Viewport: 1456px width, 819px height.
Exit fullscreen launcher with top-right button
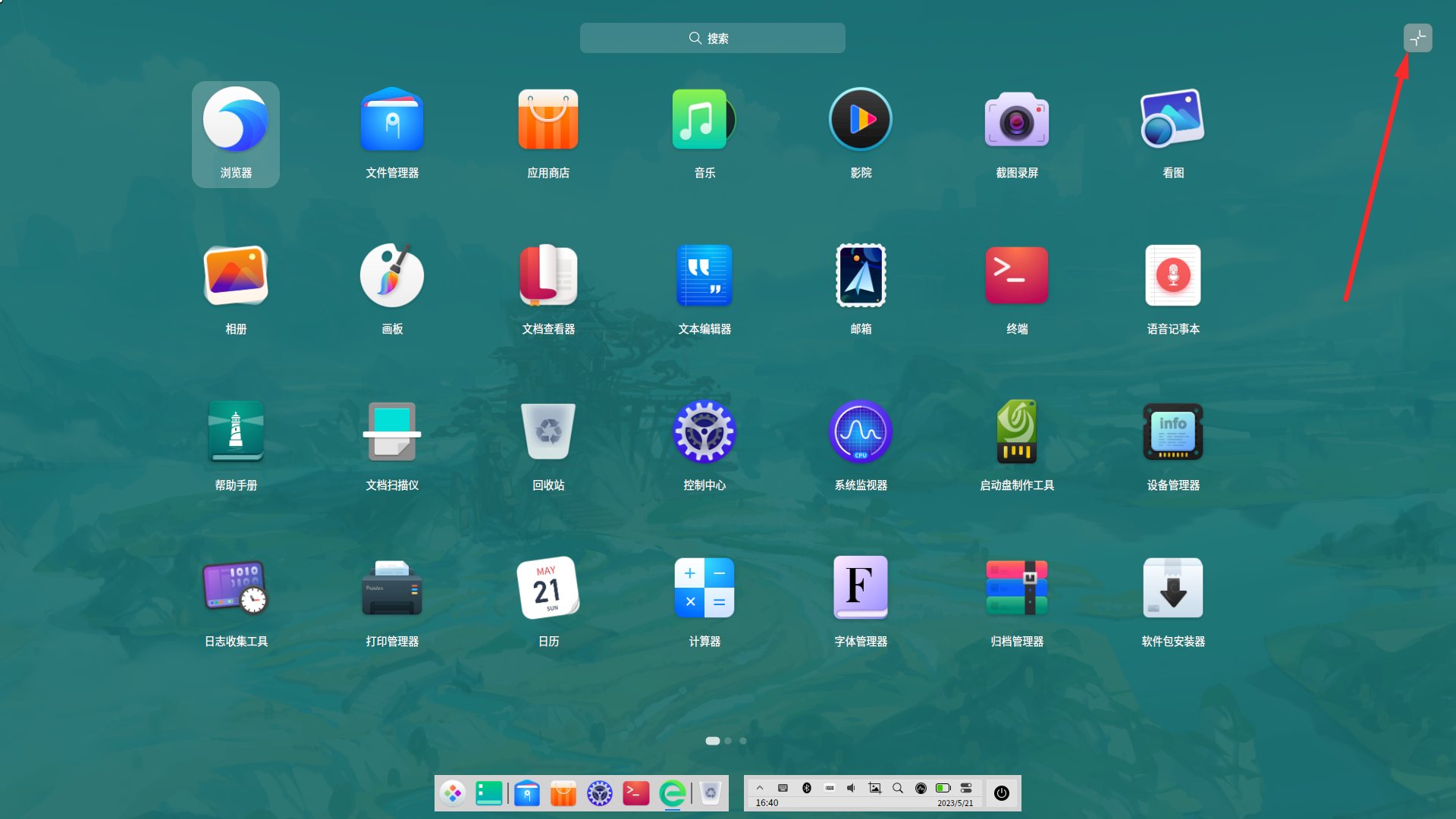coord(1417,38)
